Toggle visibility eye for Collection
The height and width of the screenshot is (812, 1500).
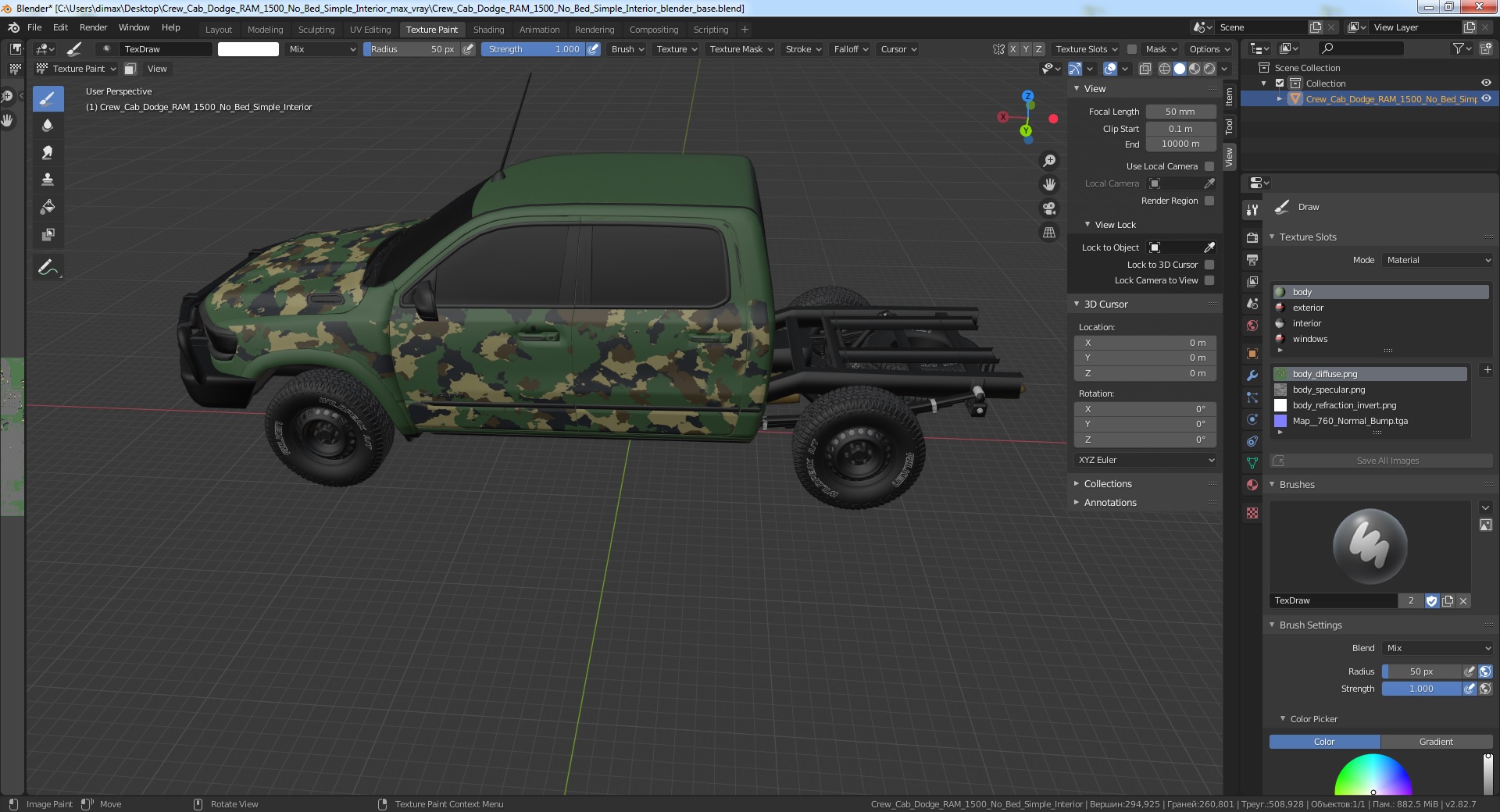(1486, 83)
